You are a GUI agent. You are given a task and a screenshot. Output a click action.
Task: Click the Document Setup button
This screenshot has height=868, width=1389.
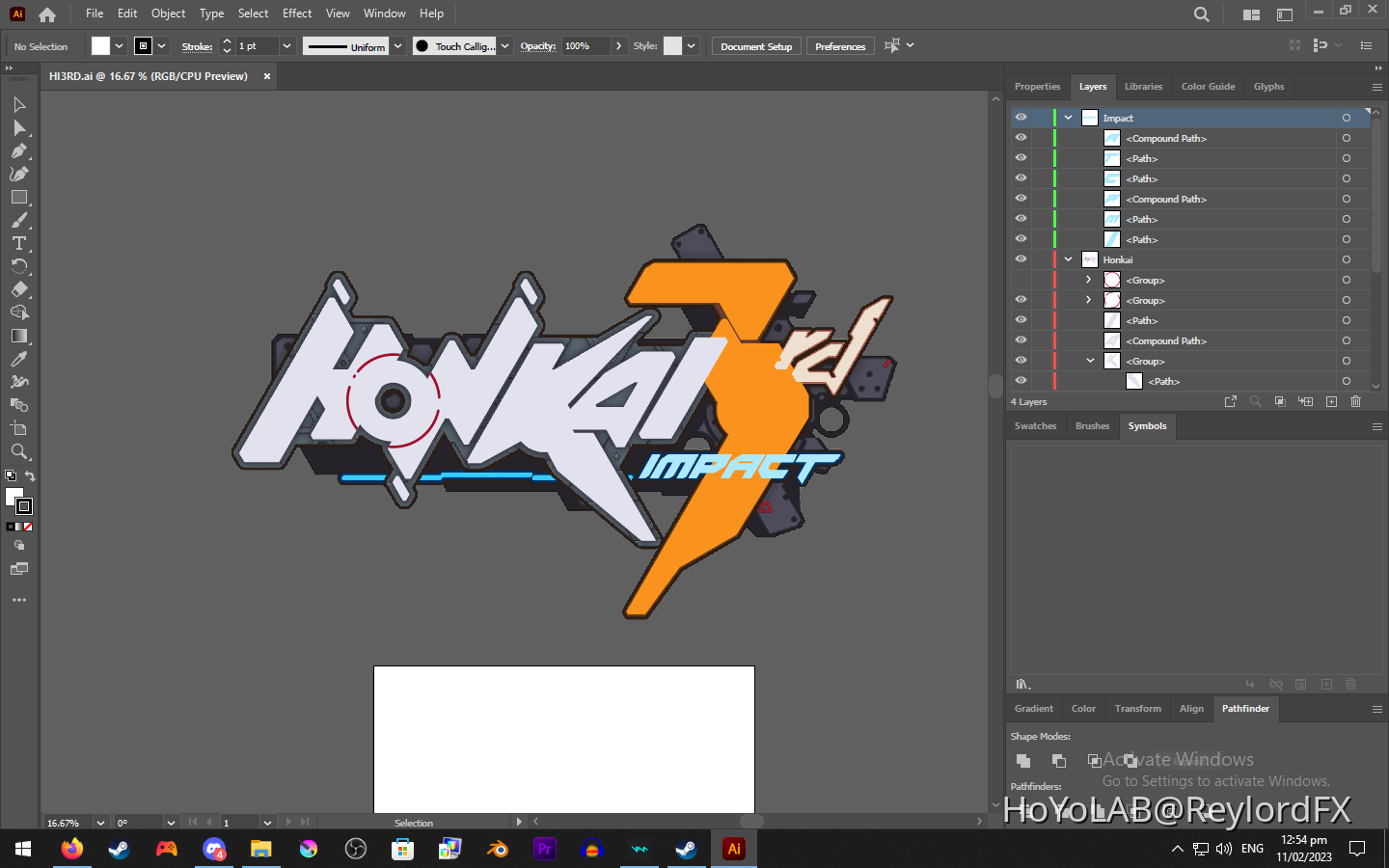[x=755, y=45]
